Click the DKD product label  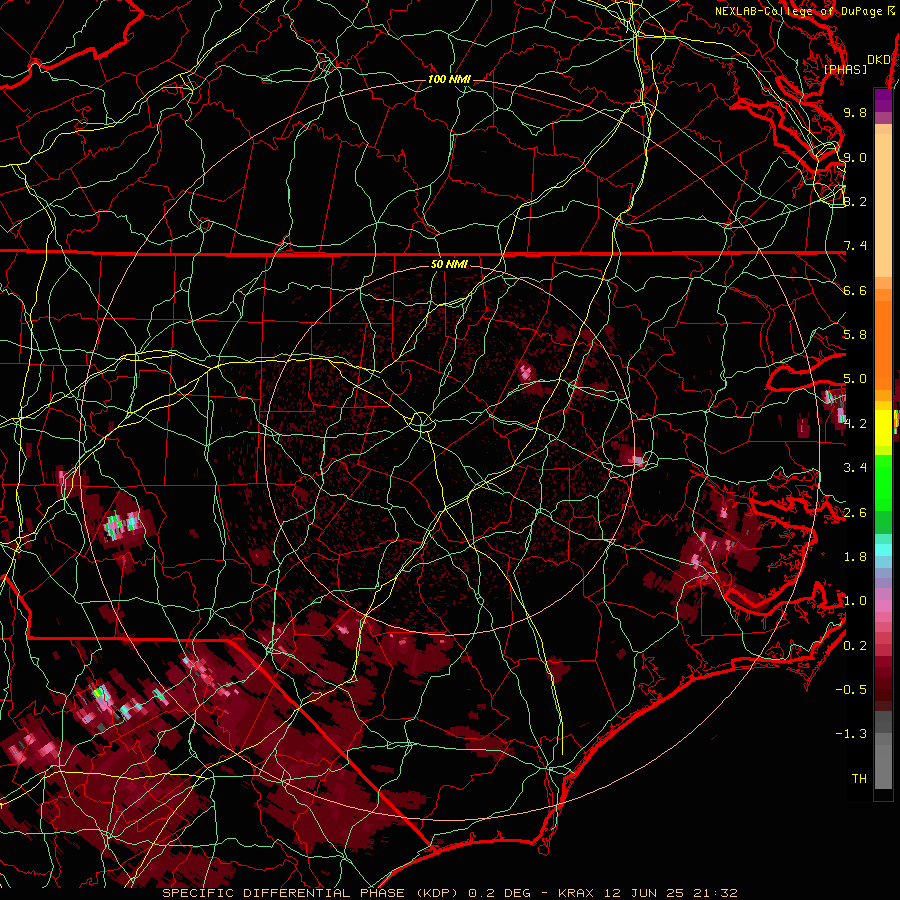click(879, 60)
